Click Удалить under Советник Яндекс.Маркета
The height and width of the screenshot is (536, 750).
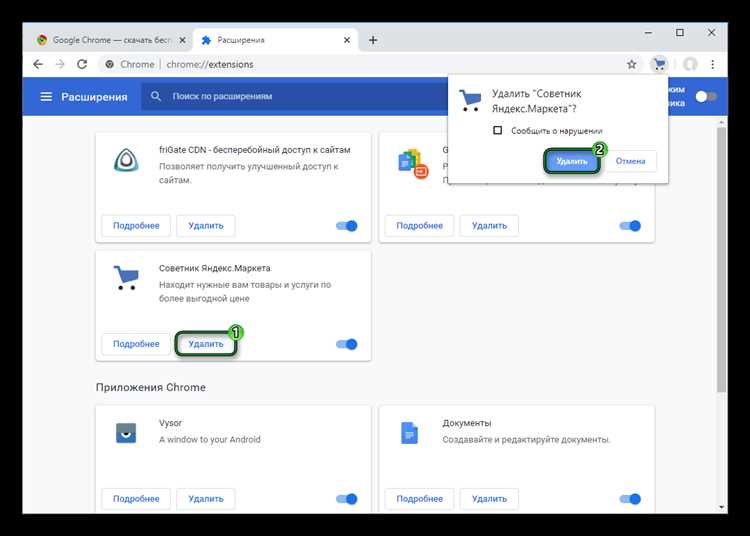[x=206, y=344]
